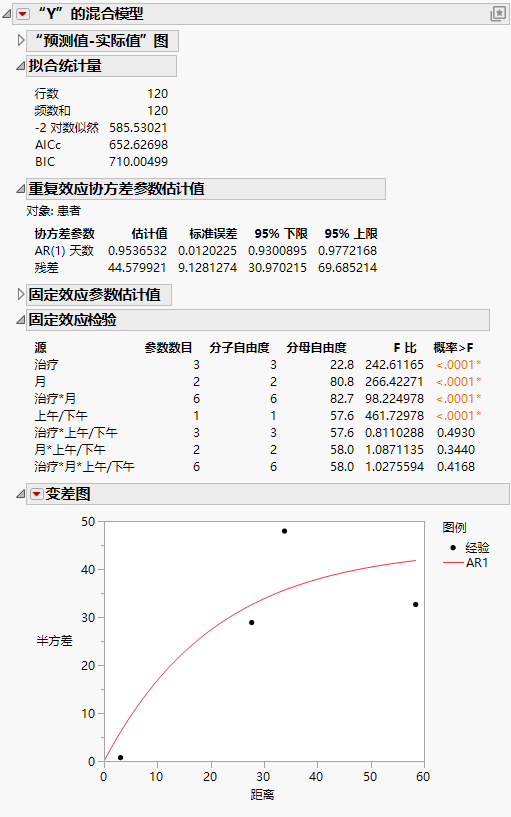
Task: Click the 固定效应检验 section header
Action: point(258,320)
